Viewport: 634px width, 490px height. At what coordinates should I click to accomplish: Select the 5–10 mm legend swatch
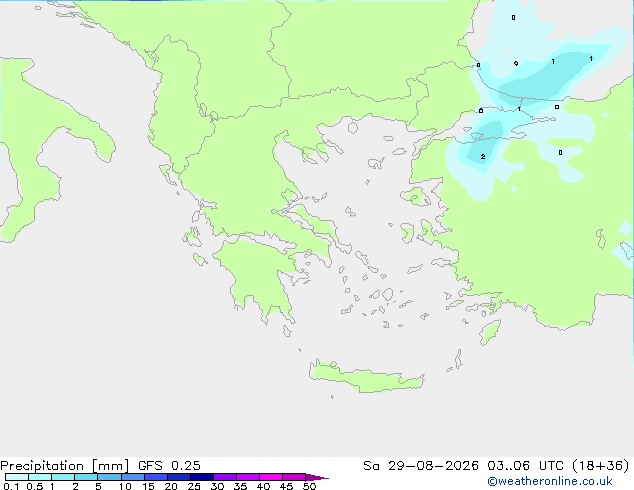109,477
